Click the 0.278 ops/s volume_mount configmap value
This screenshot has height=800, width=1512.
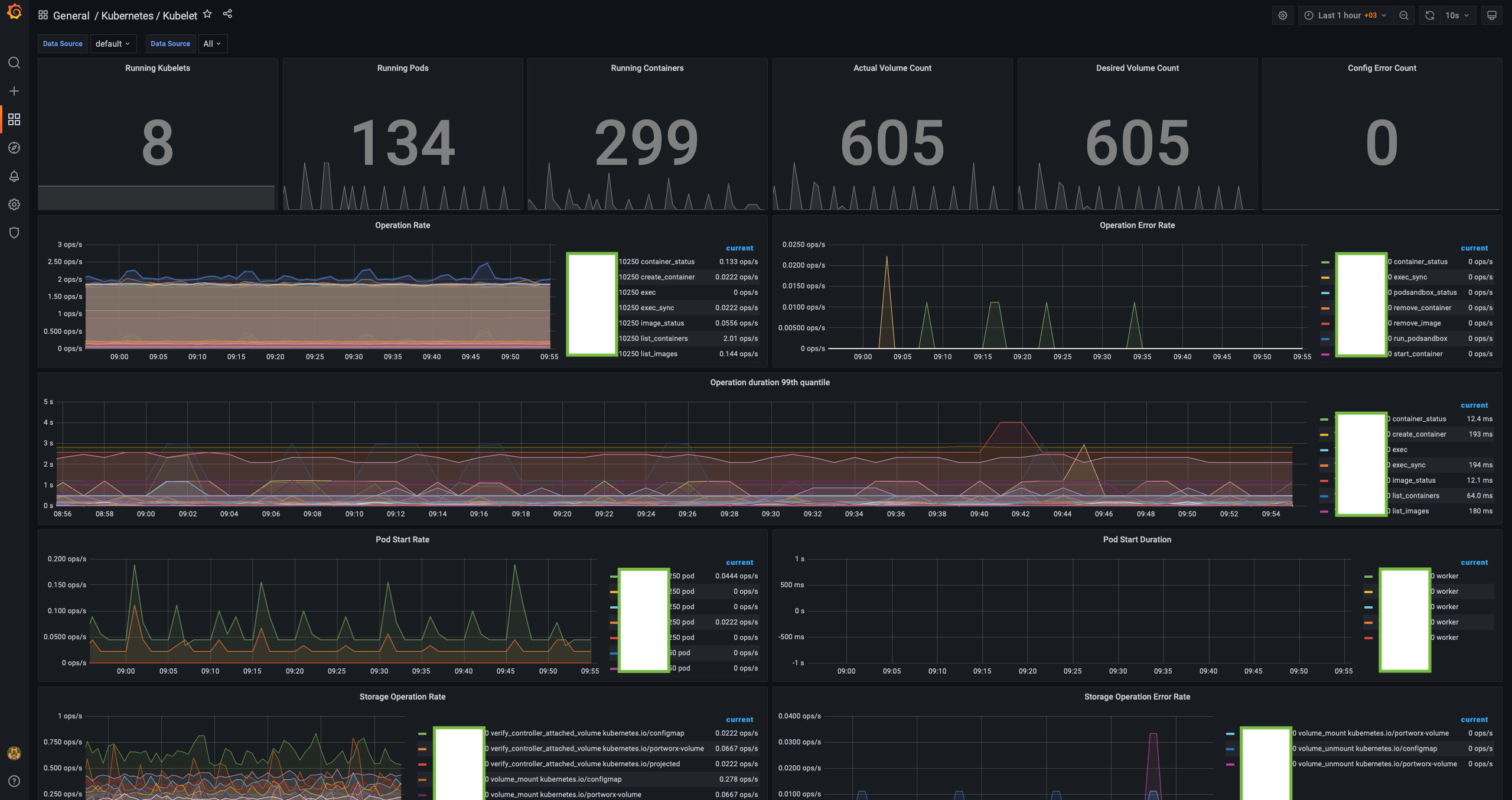(738, 779)
